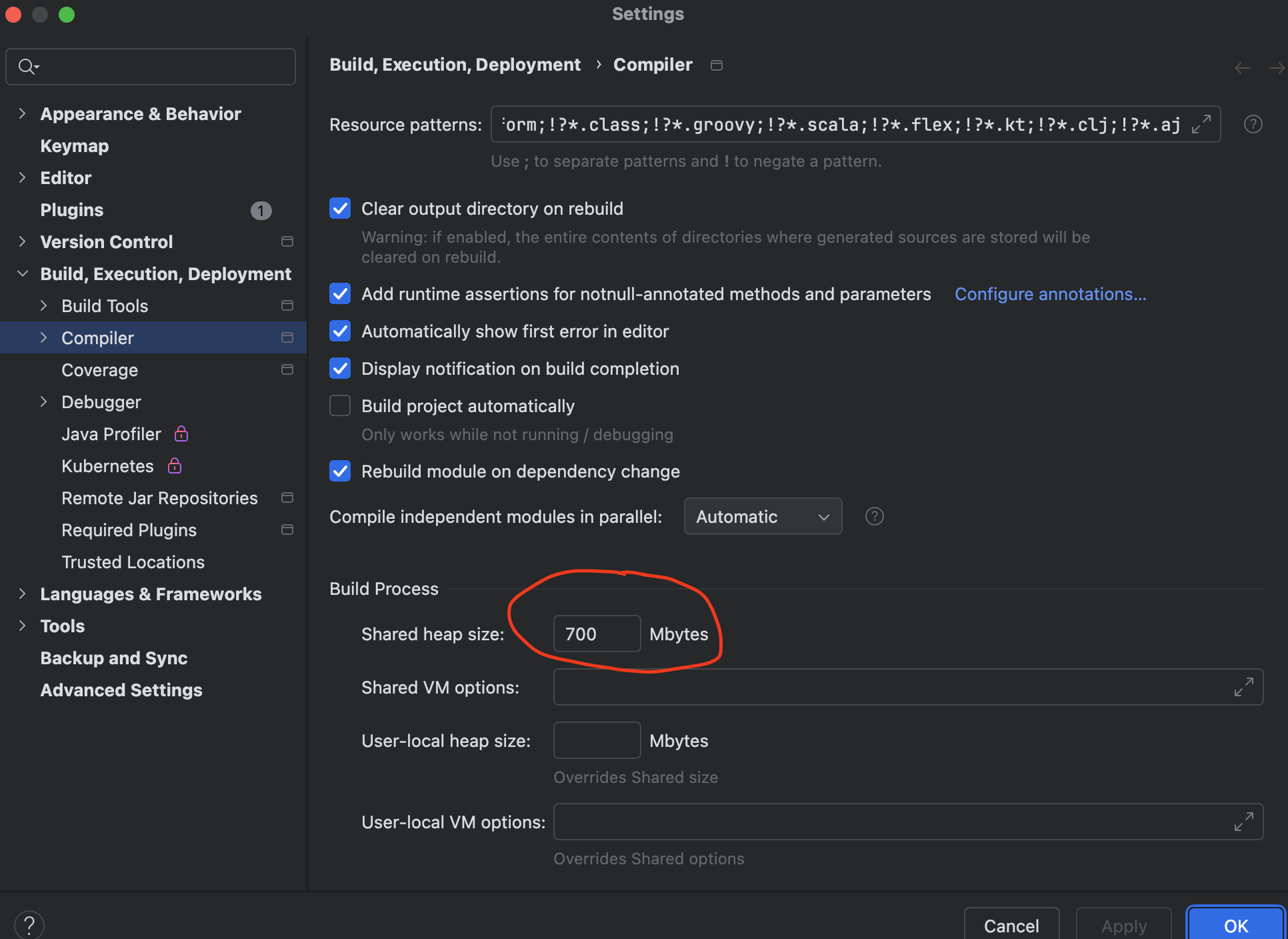Toggle Rebuild module on dependency change
The width and height of the screenshot is (1288, 939).
point(340,471)
